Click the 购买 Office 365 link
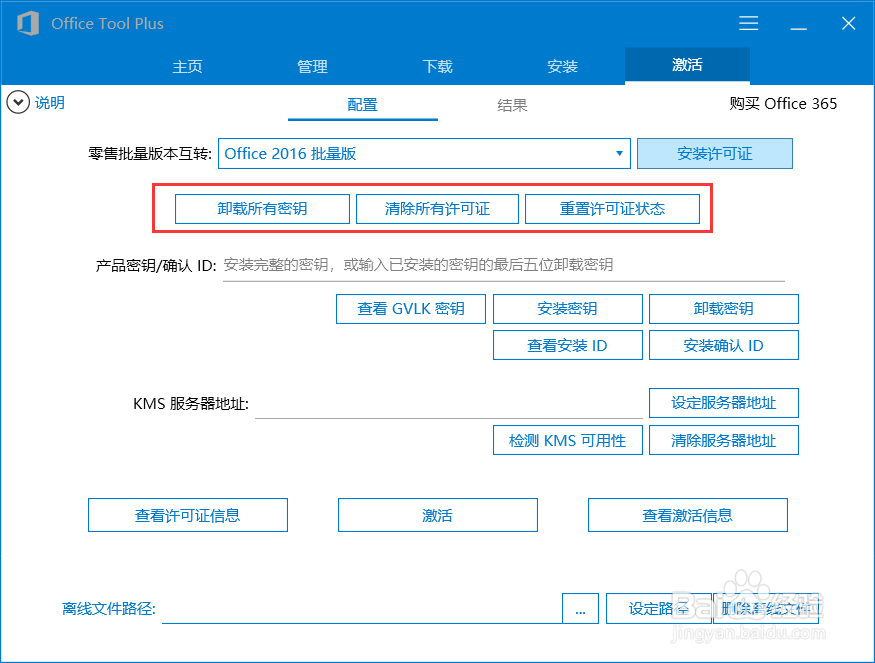 (x=783, y=104)
